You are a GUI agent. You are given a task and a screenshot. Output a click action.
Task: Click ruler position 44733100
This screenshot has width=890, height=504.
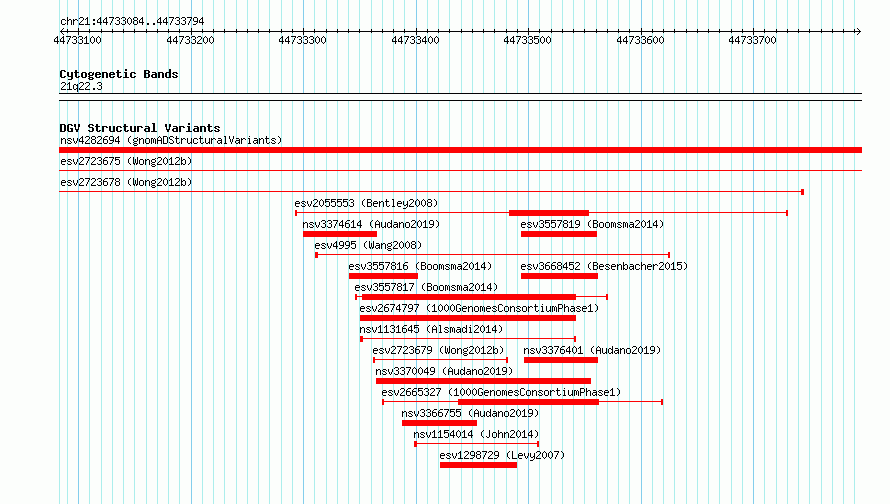pyautogui.click(x=77, y=40)
